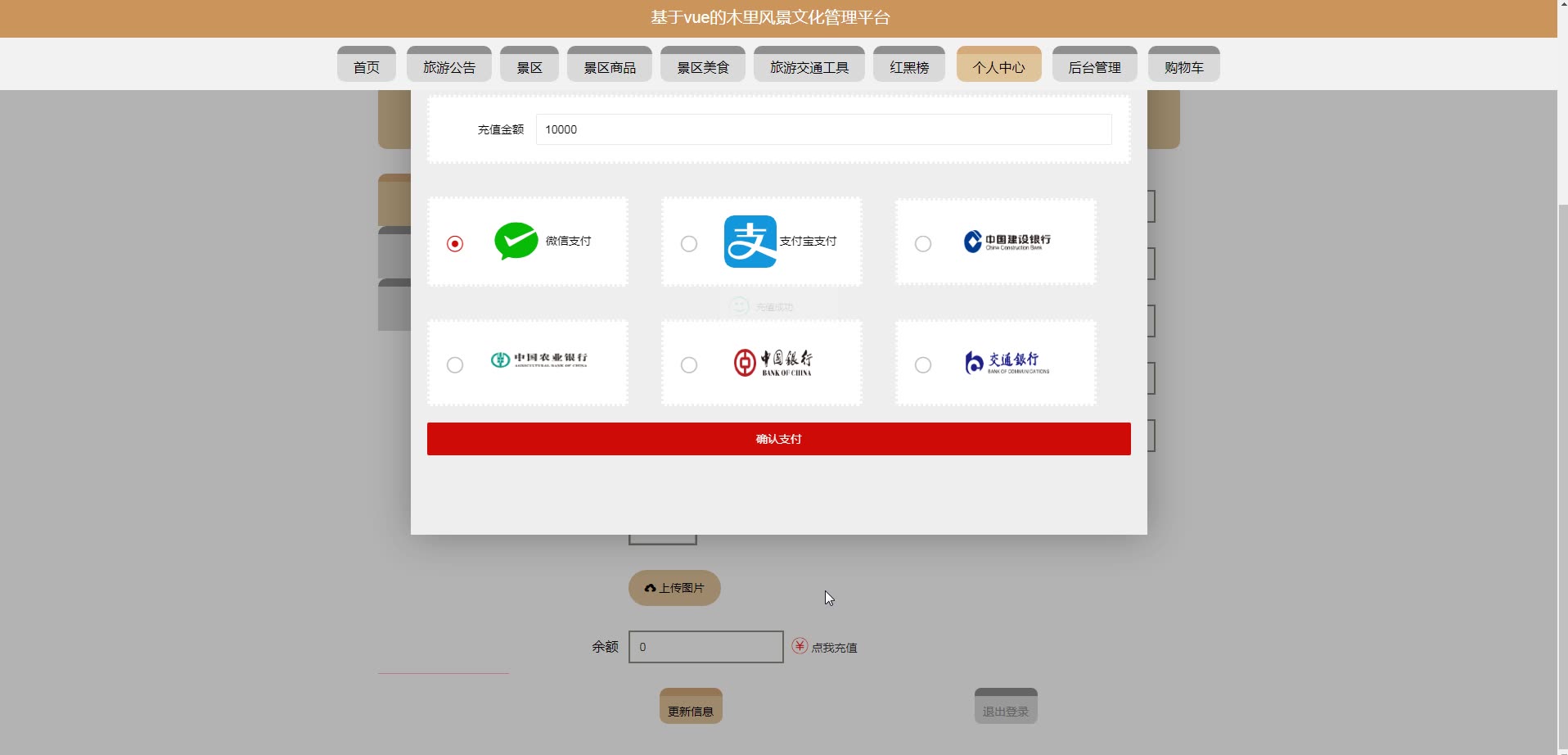Open the 首页 home tab
This screenshot has width=1568, height=755.
point(367,65)
